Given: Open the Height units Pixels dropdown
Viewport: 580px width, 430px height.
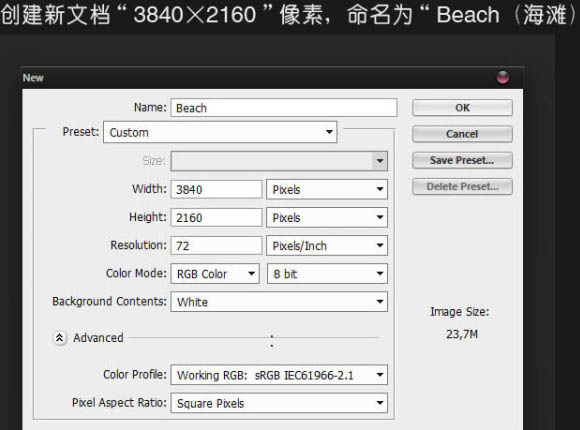Looking at the screenshot, I should click(x=327, y=218).
